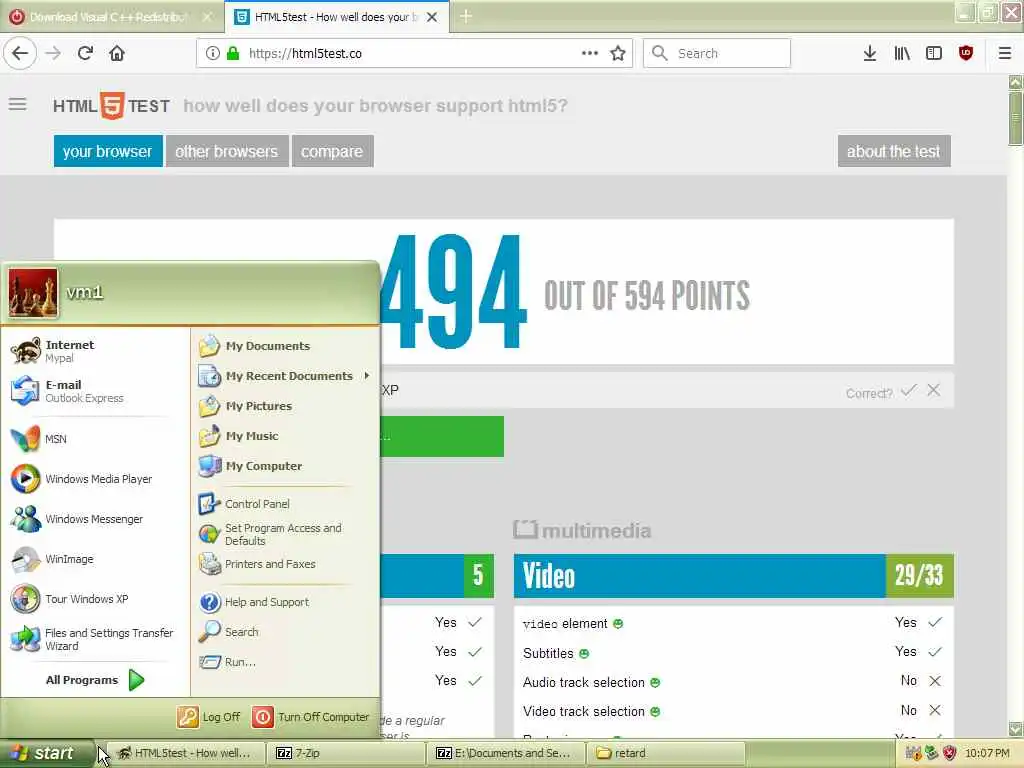Expand My Recent Documents submenu

(x=285, y=376)
